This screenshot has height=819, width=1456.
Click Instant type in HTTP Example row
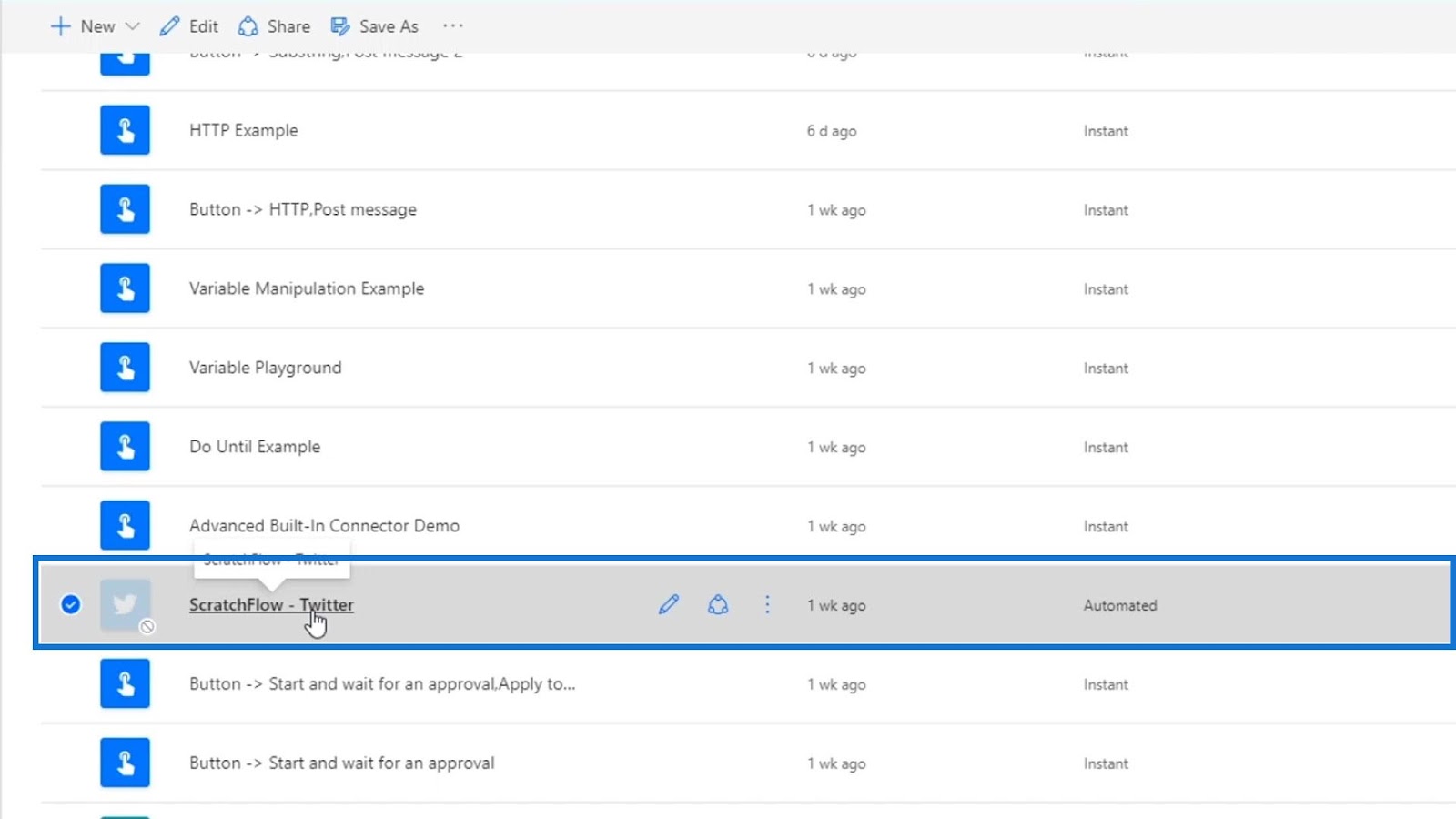pos(1106,131)
